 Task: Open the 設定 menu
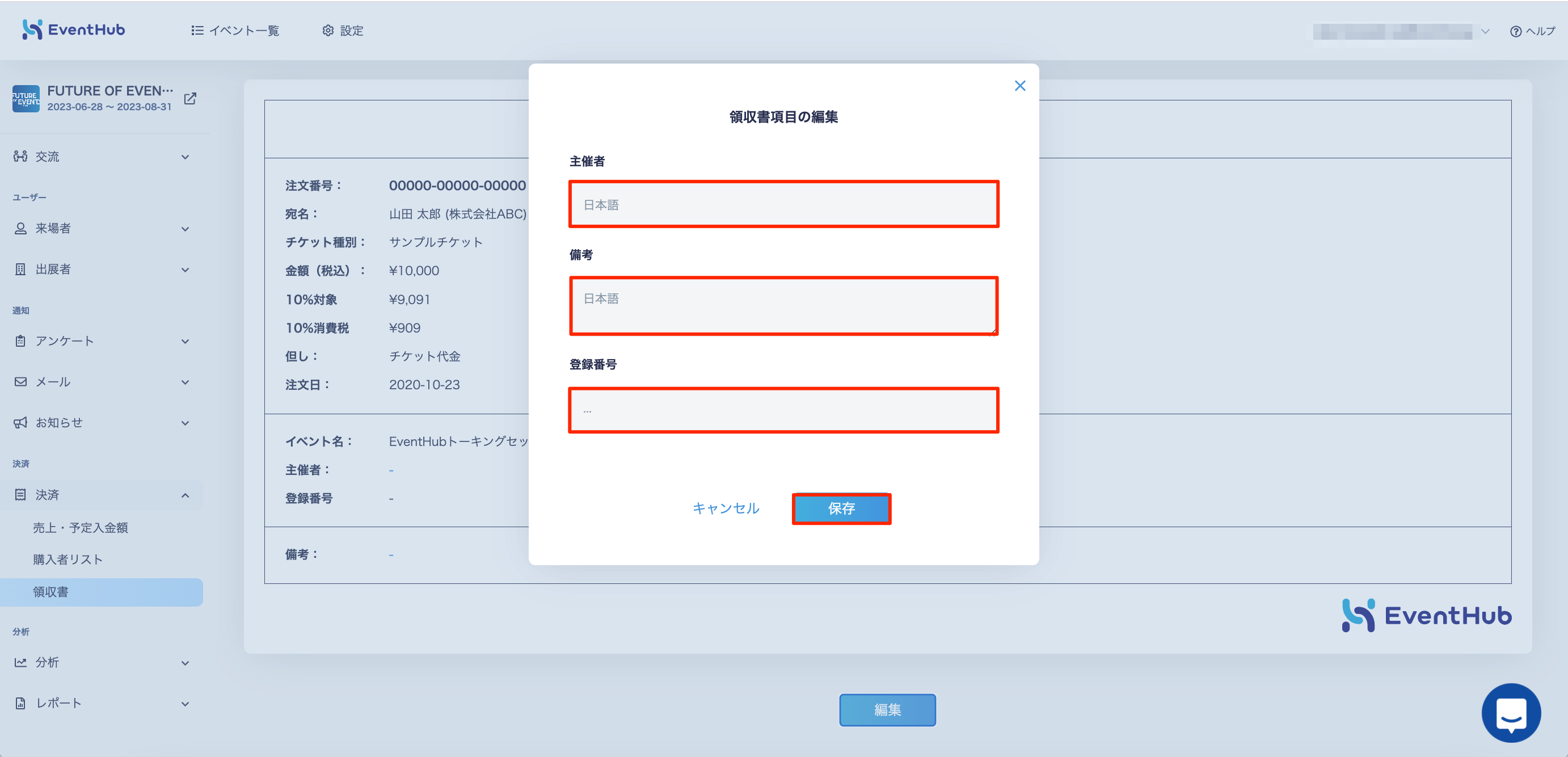pyautogui.click(x=342, y=30)
